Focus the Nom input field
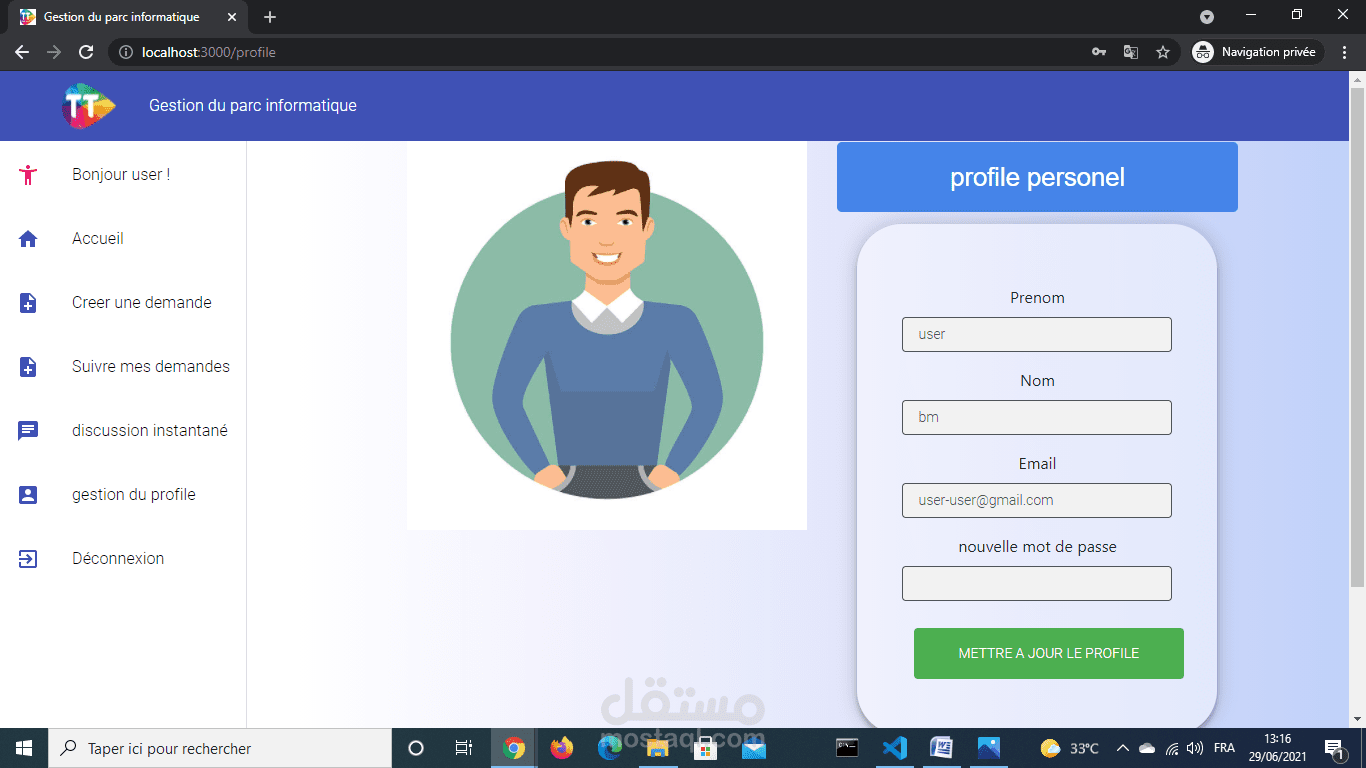The width and height of the screenshot is (1366, 768). 1037,417
